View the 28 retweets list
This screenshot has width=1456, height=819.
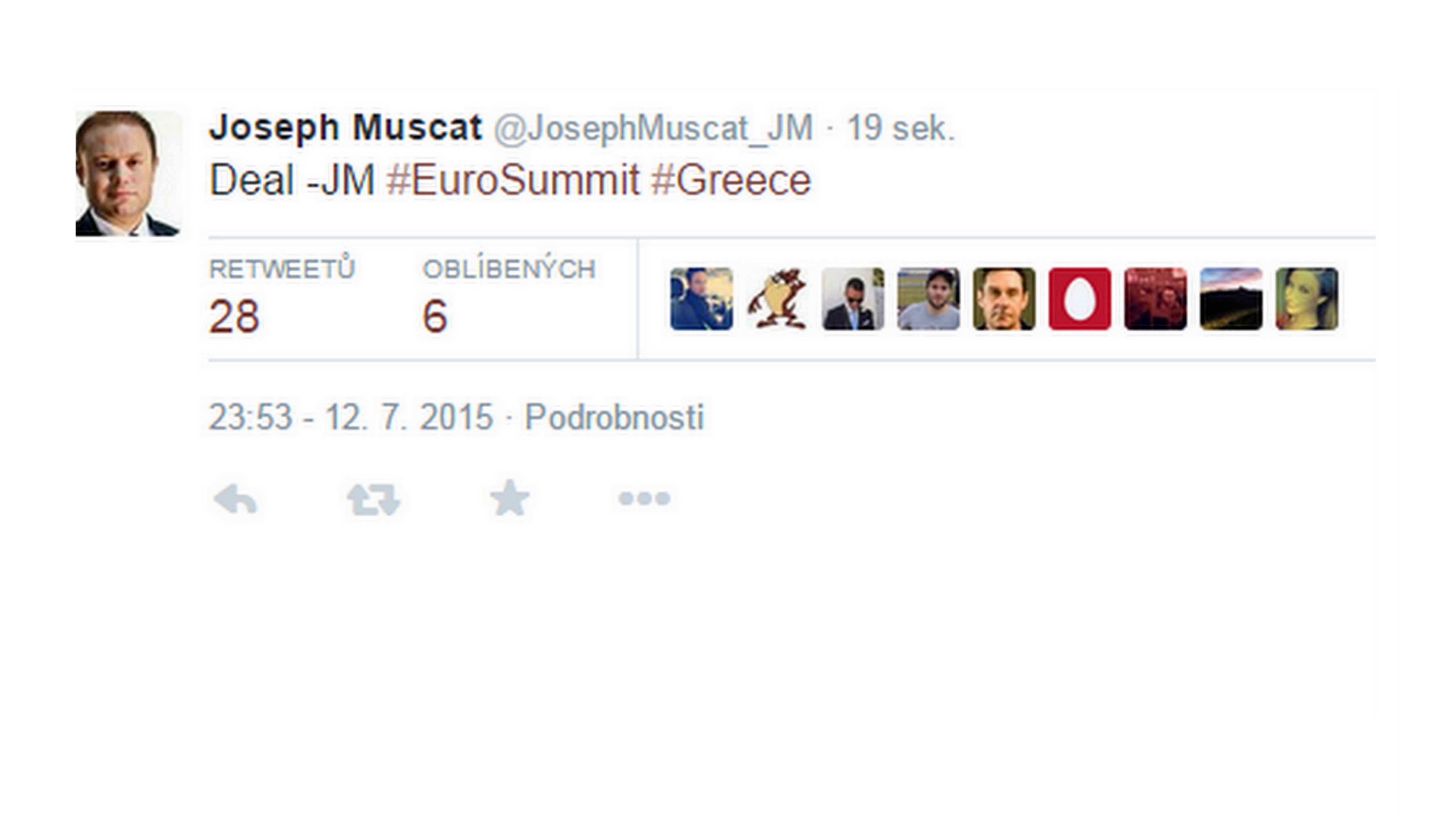pyautogui.click(x=234, y=315)
